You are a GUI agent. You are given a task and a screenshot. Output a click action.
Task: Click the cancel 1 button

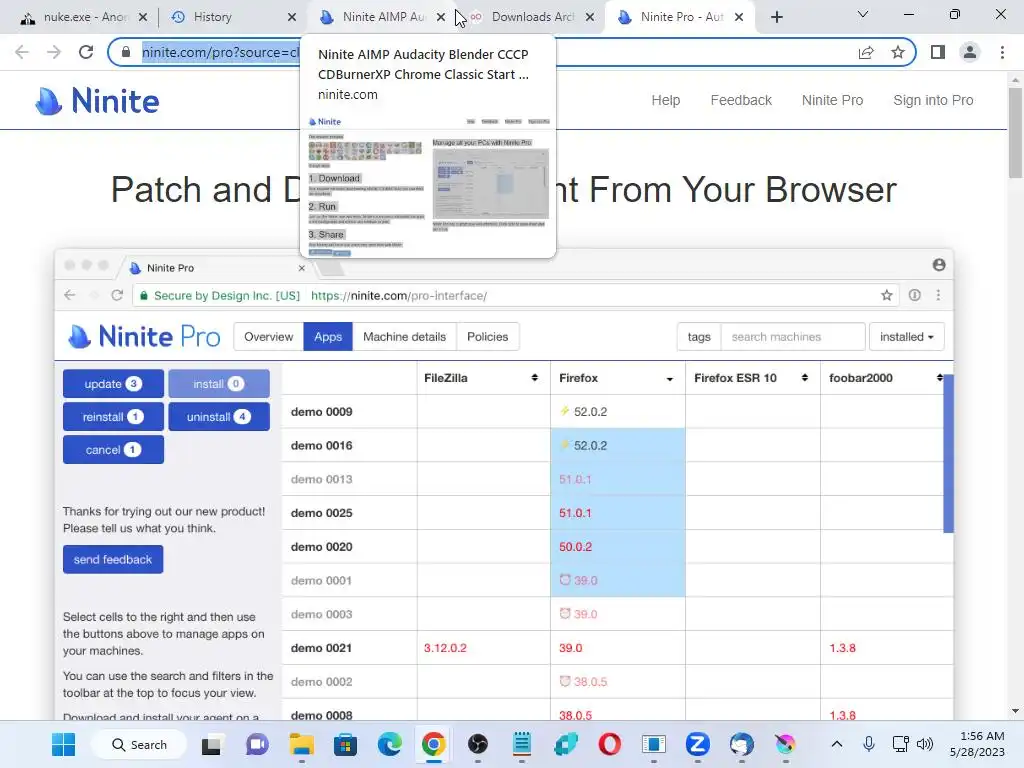tap(113, 450)
